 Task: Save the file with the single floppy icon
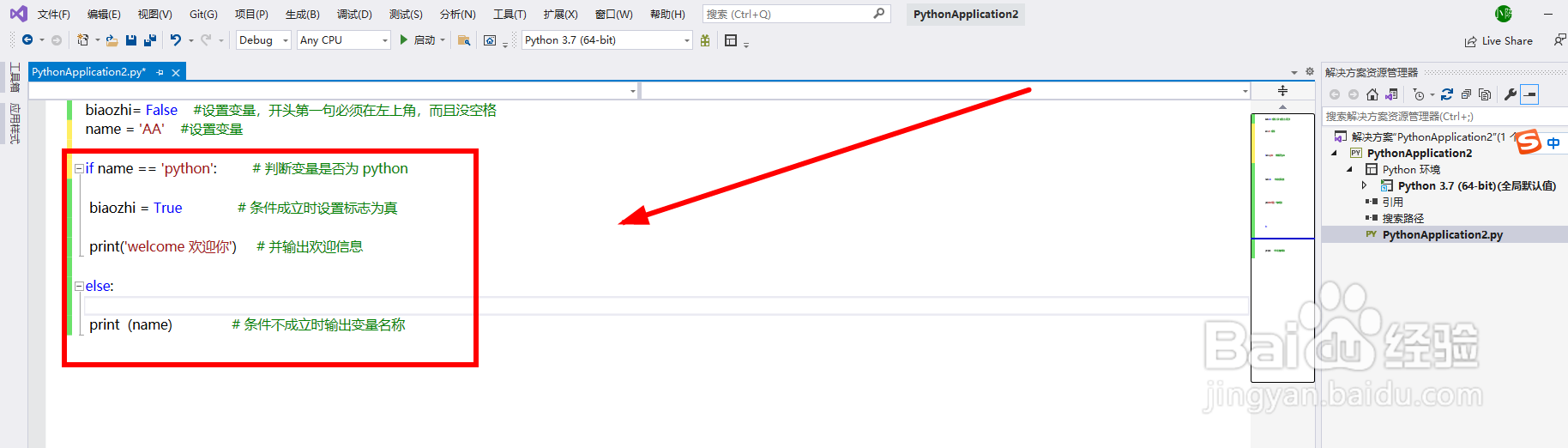point(131,40)
